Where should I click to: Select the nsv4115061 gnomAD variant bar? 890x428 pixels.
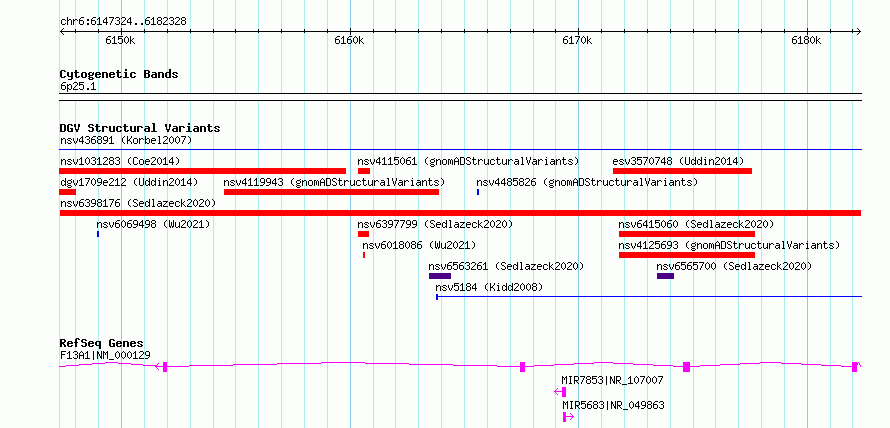[x=364, y=171]
